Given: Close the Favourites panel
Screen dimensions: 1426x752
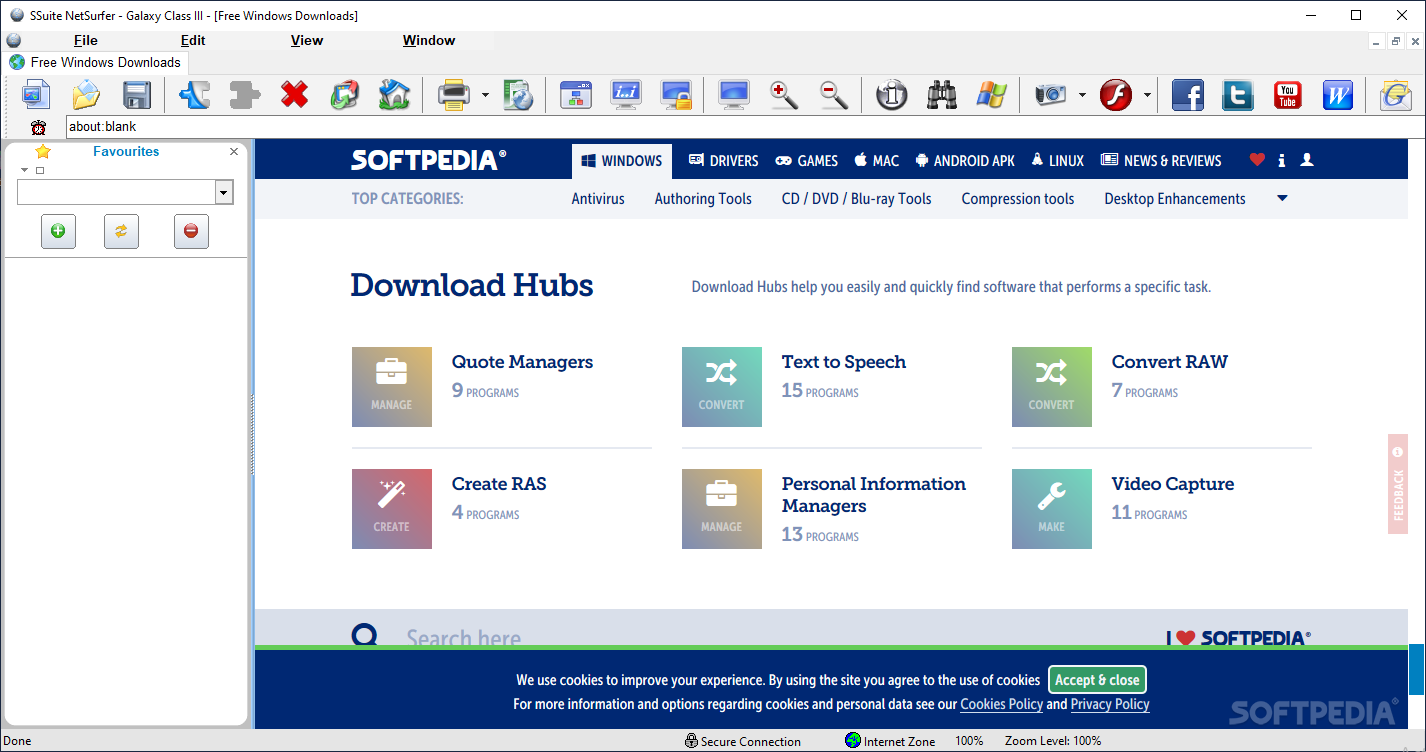Looking at the screenshot, I should click(x=234, y=152).
